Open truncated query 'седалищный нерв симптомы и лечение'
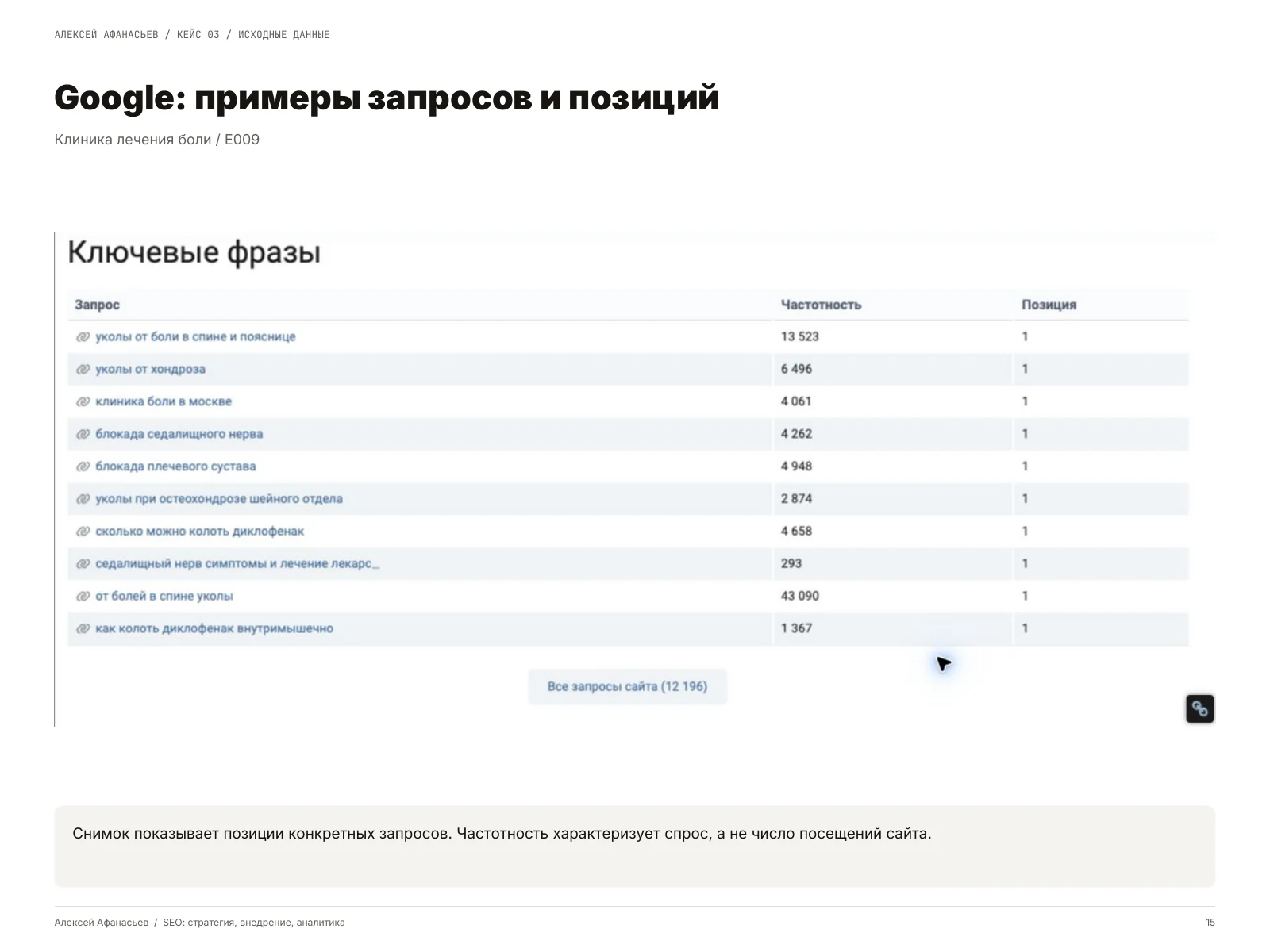Image resolution: width=1270 pixels, height=952 pixels. pyautogui.click(x=237, y=564)
